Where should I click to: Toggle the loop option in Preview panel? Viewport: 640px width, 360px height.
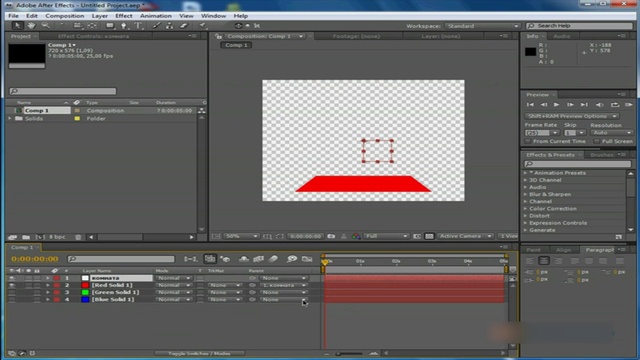(x=615, y=105)
